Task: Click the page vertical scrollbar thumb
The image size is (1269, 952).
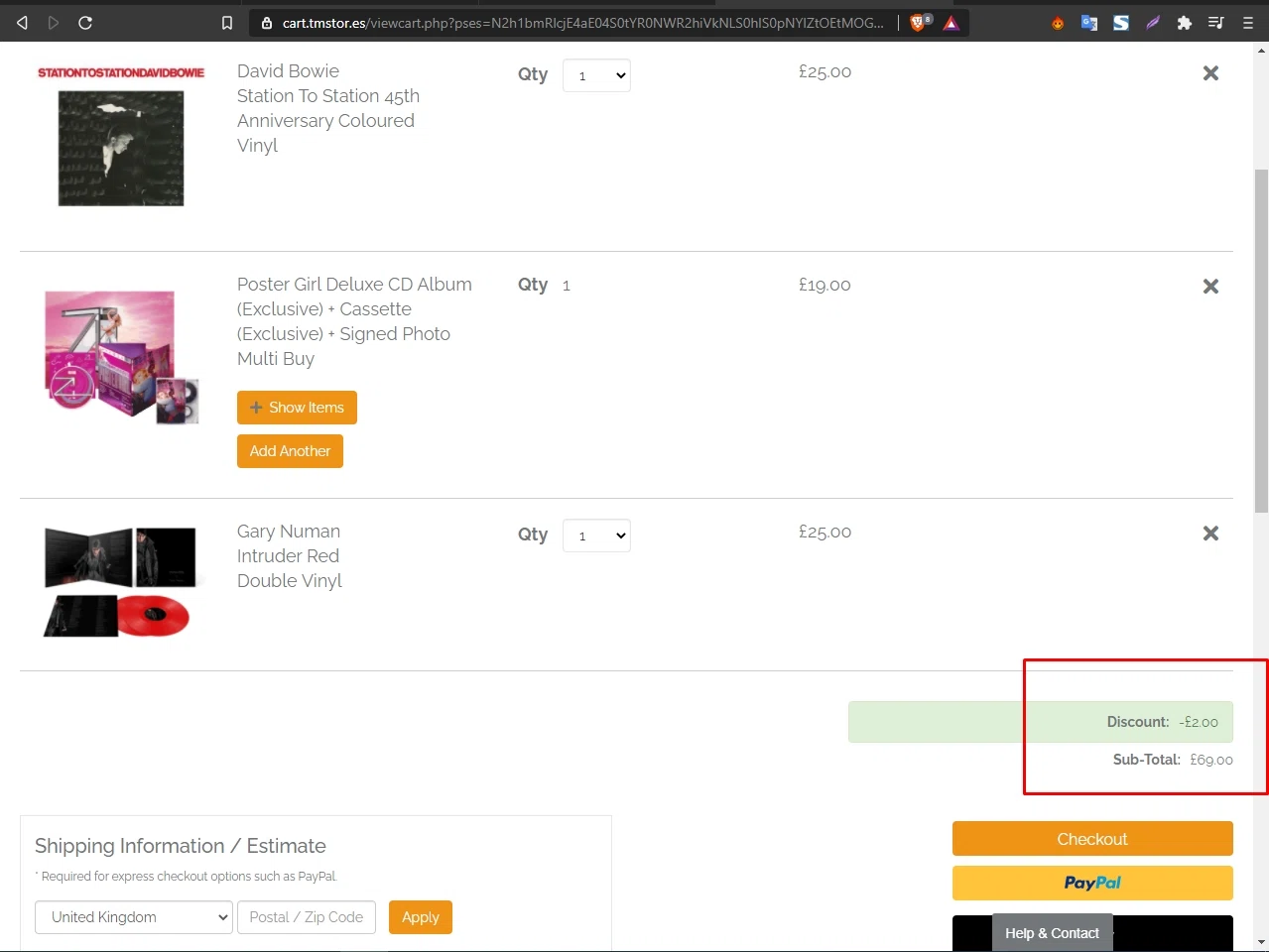Action: (x=1261, y=341)
